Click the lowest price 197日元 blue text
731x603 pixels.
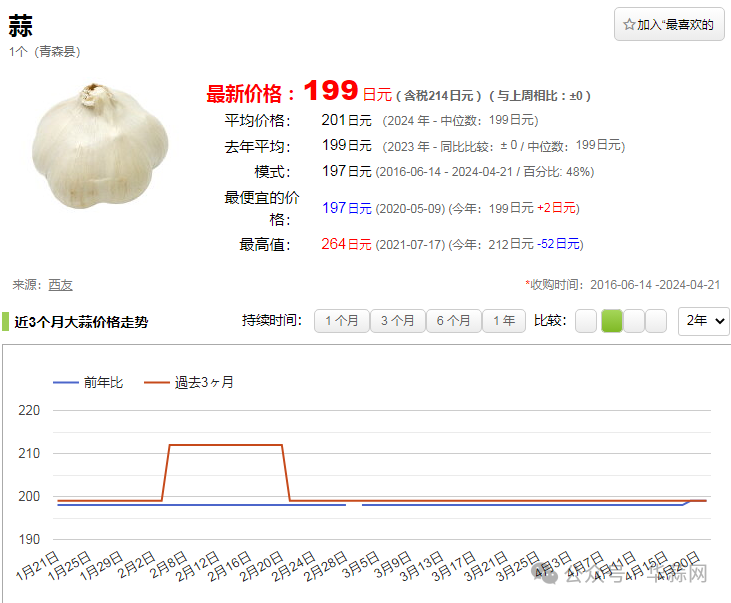click(346, 208)
